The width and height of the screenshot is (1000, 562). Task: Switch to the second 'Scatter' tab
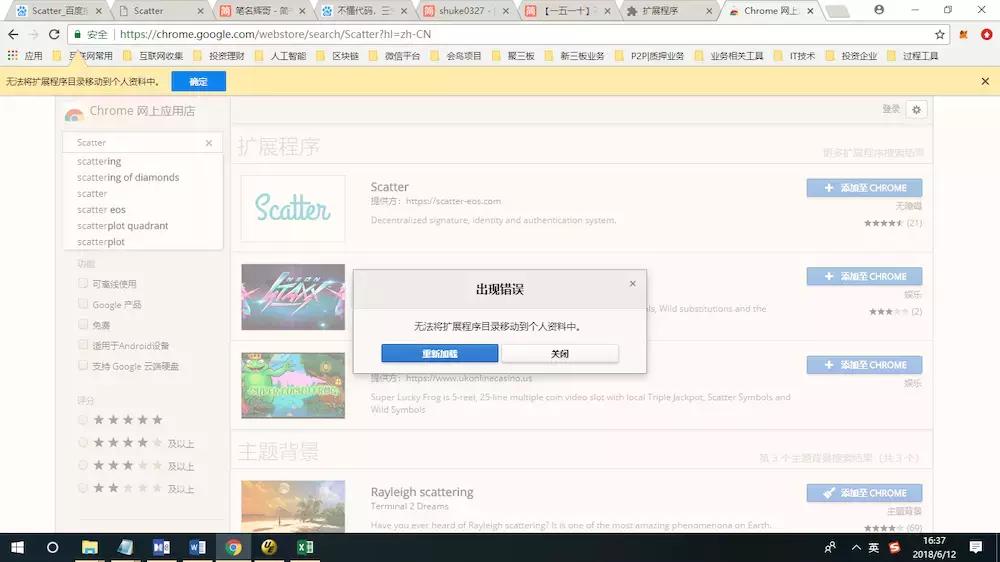[x=158, y=11]
